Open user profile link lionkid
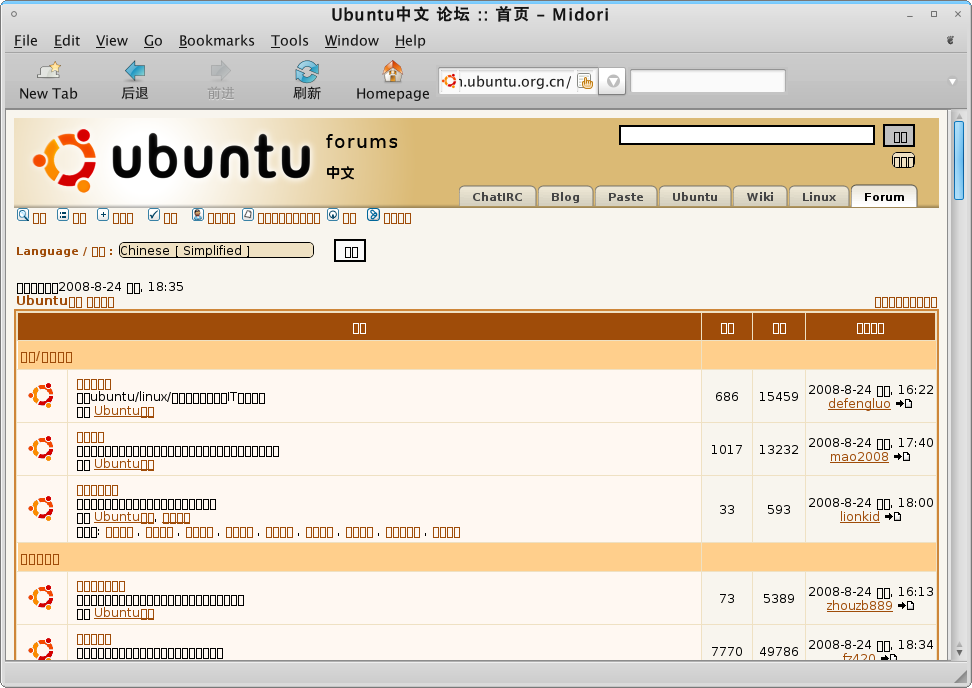The height and width of the screenshot is (688, 972). click(860, 517)
